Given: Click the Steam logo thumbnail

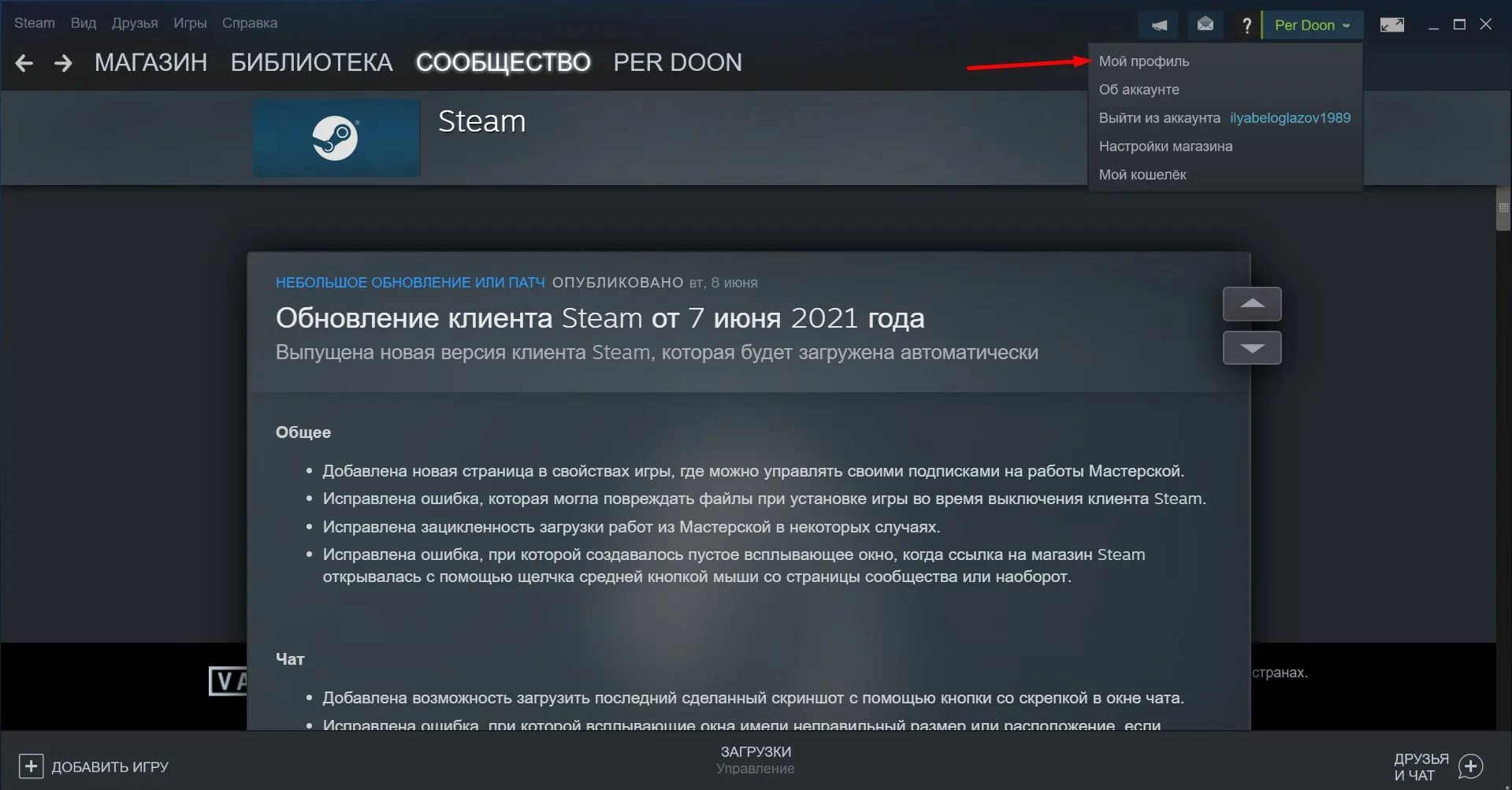Looking at the screenshot, I should tap(336, 138).
